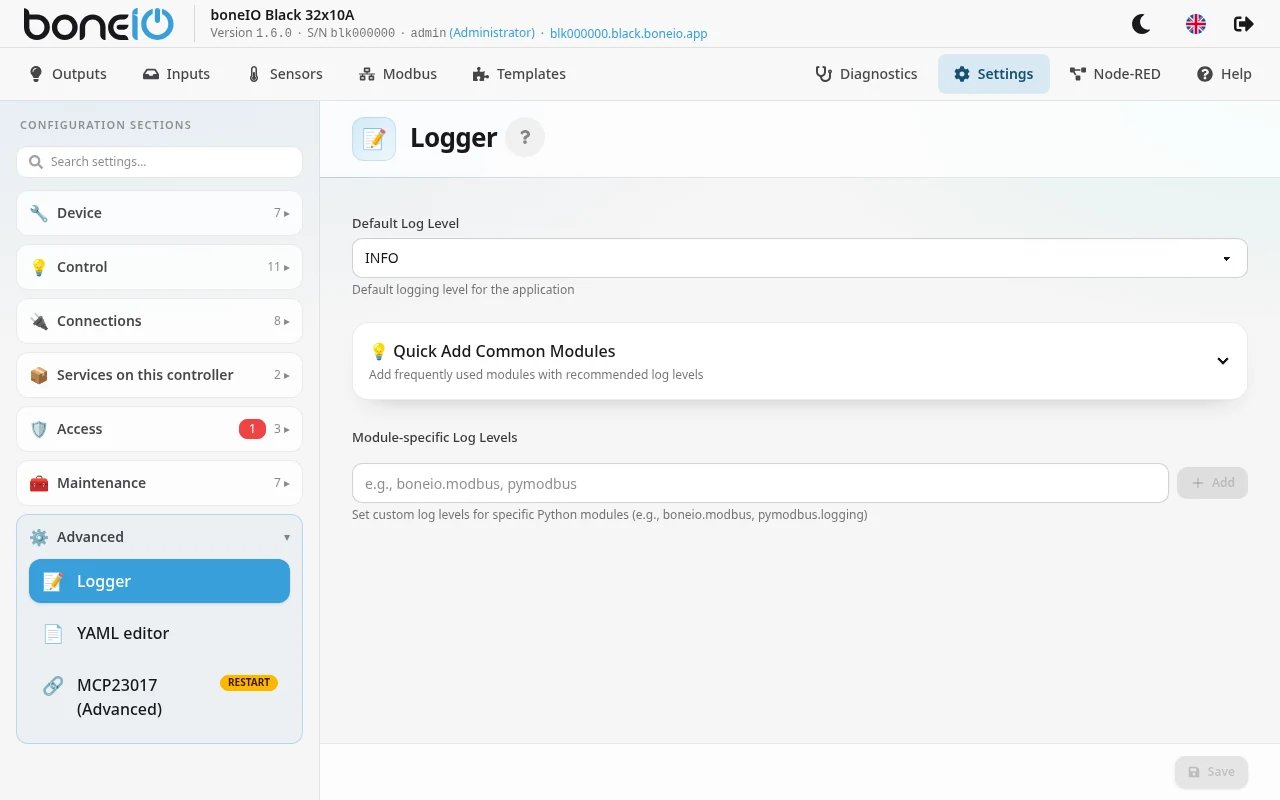
Task: Open blk000000.black.boneio.app link
Action: 629,33
